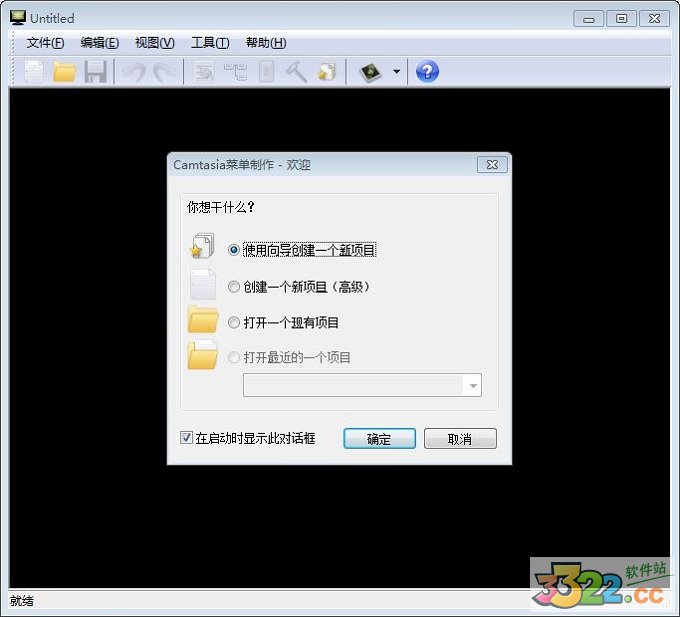680x617 pixels.
Task: Click the grey device toolbar icon
Action: click(x=266, y=72)
